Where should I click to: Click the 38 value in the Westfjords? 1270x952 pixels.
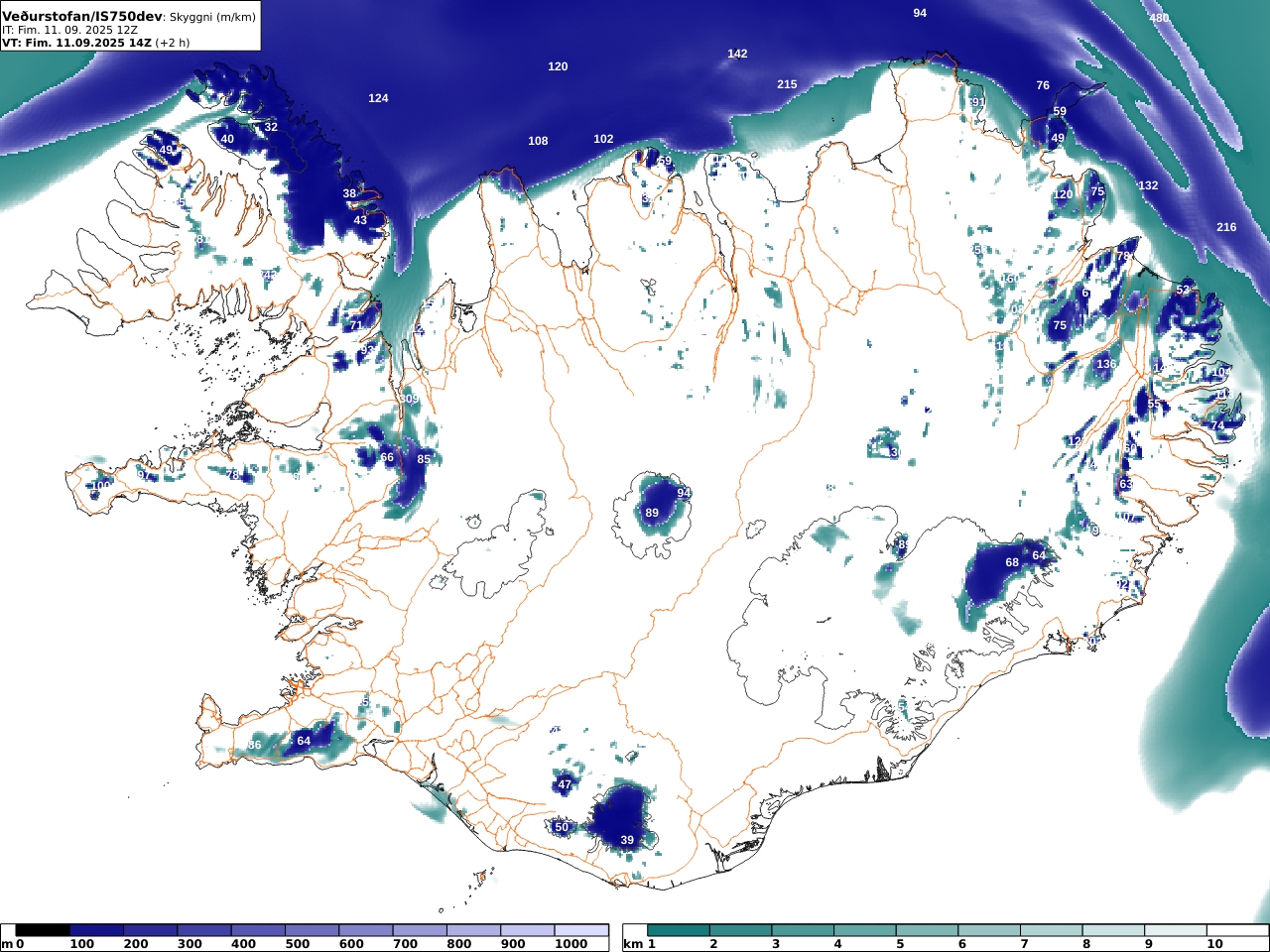pos(349,193)
